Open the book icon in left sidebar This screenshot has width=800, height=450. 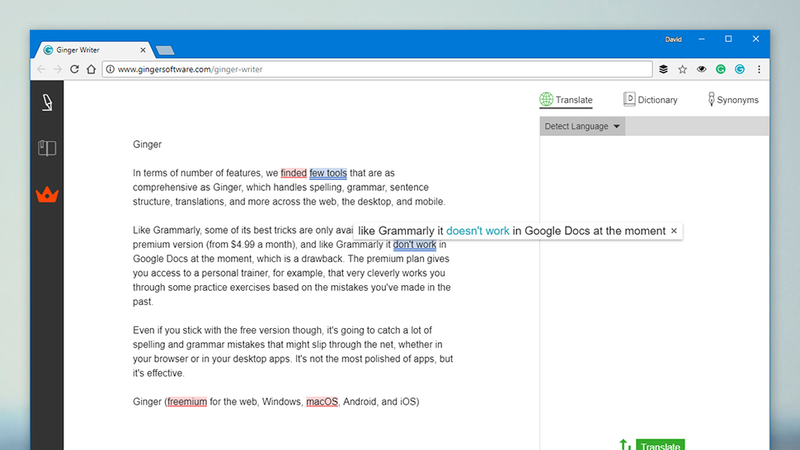[x=47, y=148]
